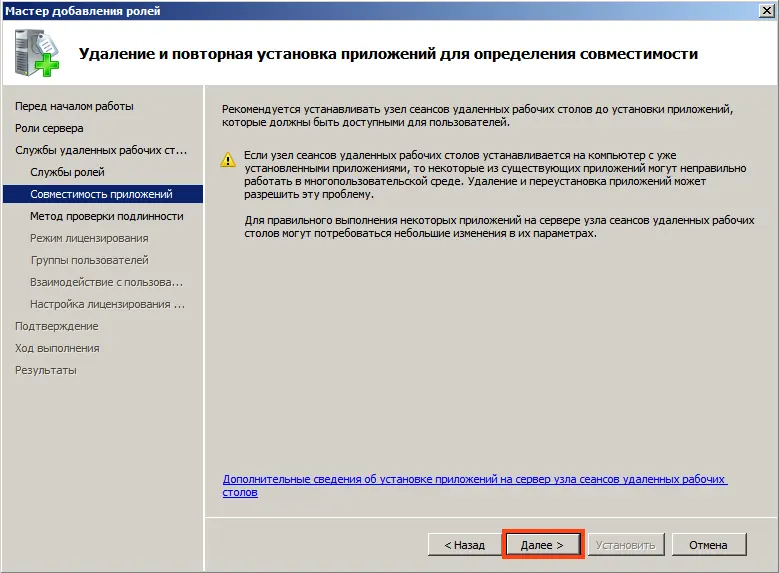Close the Мастер добавления ролей window
779x573 pixels.
click(x=767, y=10)
